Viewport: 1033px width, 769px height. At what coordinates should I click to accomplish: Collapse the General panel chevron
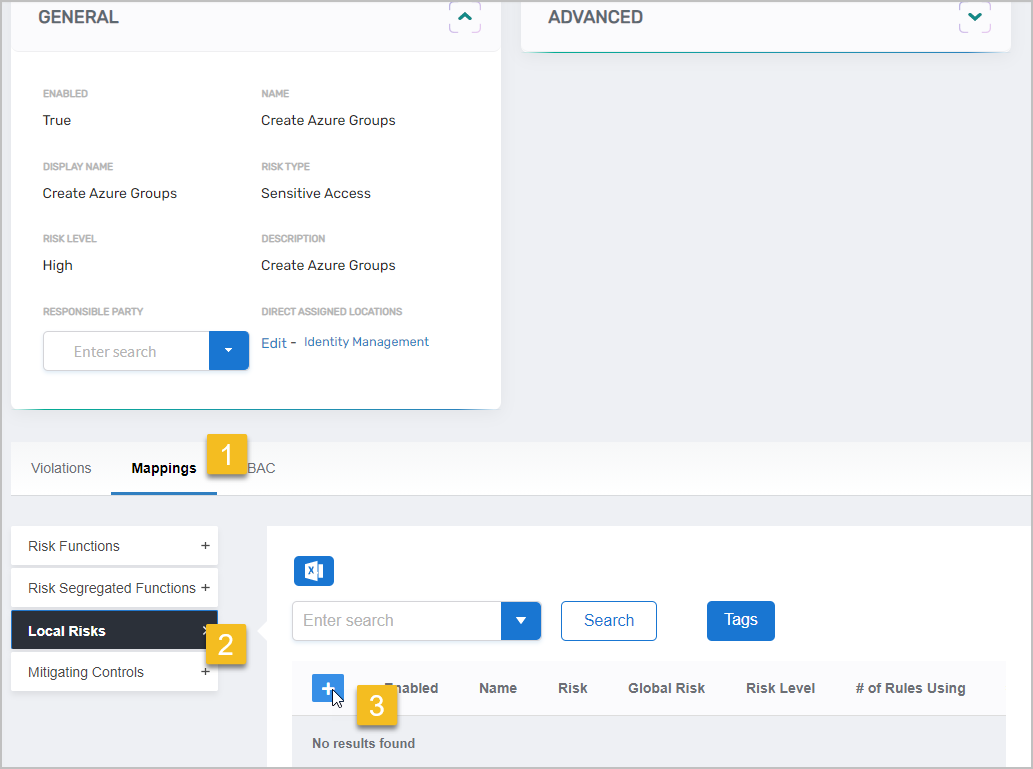[x=464, y=17]
